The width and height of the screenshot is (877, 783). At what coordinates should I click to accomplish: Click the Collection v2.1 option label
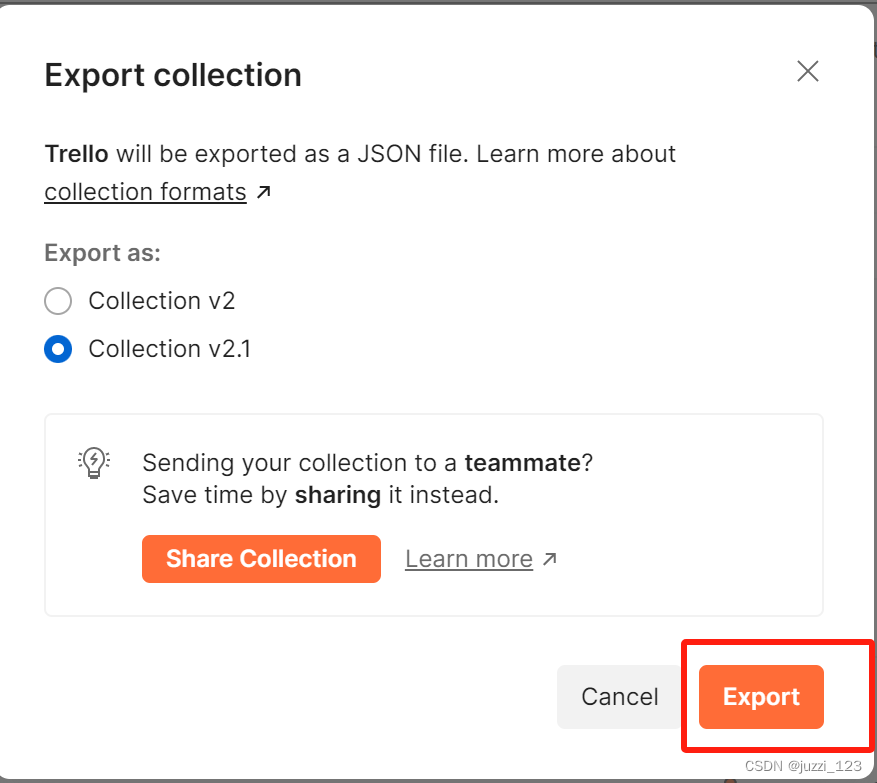[x=169, y=349]
